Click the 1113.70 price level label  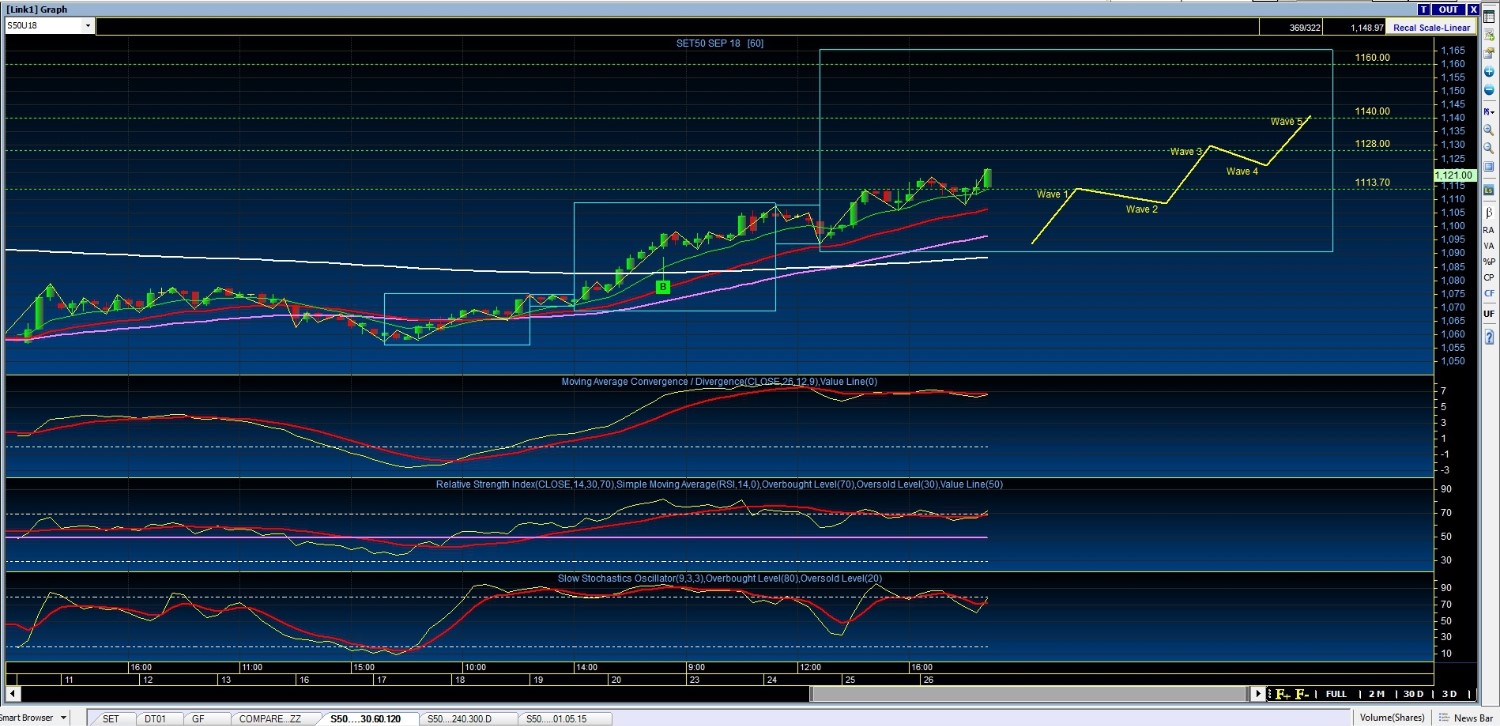(x=1372, y=182)
